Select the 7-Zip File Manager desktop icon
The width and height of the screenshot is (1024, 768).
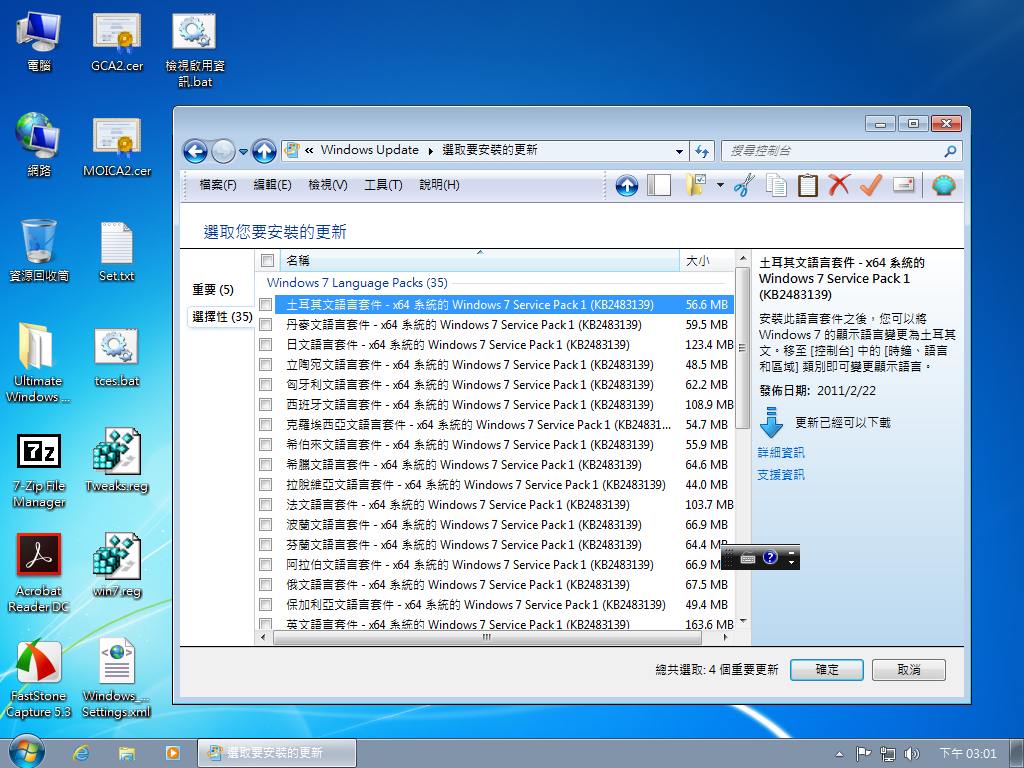39,470
